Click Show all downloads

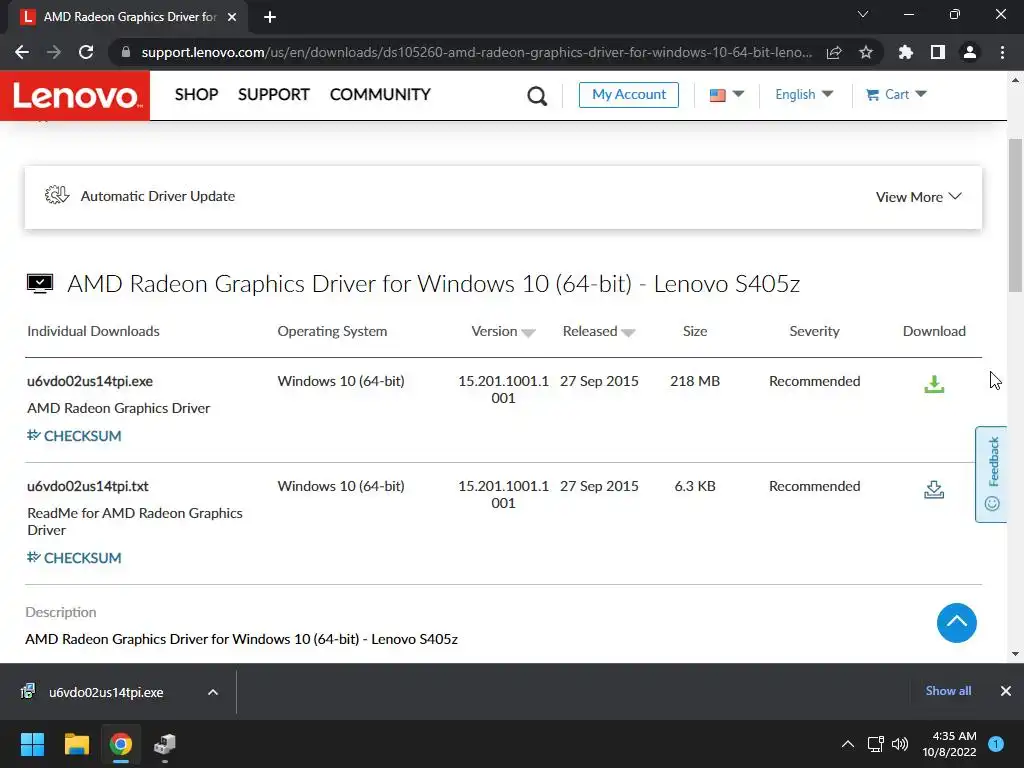click(948, 691)
